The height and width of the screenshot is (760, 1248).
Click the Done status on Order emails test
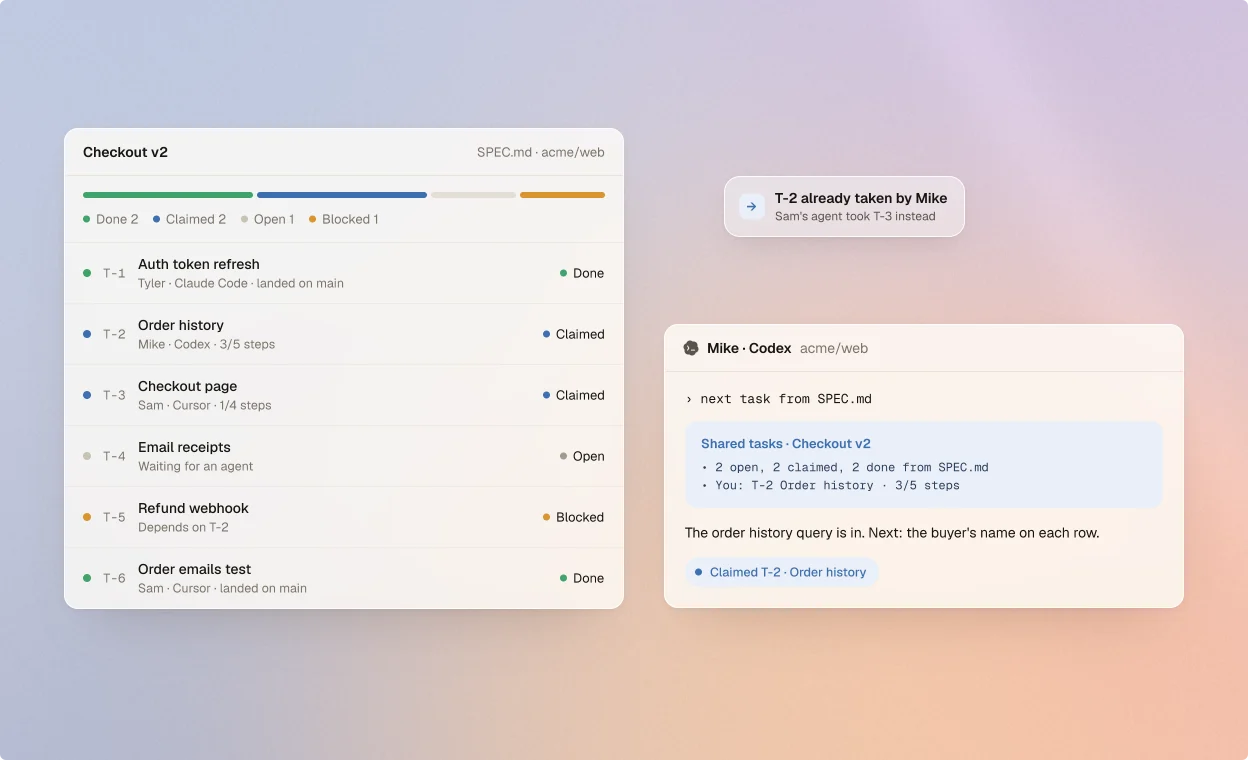click(582, 578)
